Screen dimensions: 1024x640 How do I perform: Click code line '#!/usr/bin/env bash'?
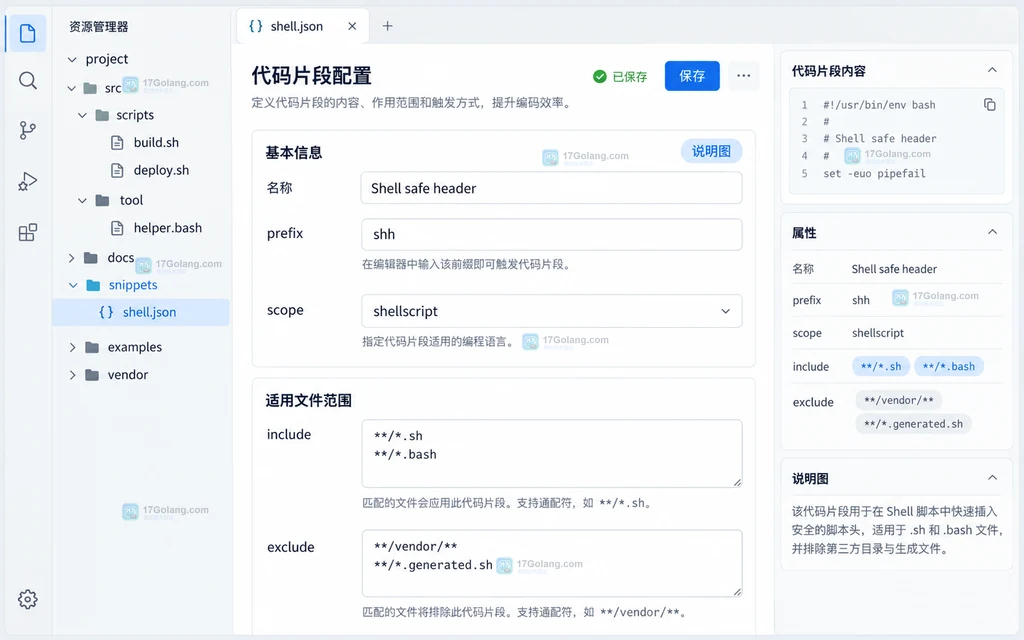tap(879, 105)
